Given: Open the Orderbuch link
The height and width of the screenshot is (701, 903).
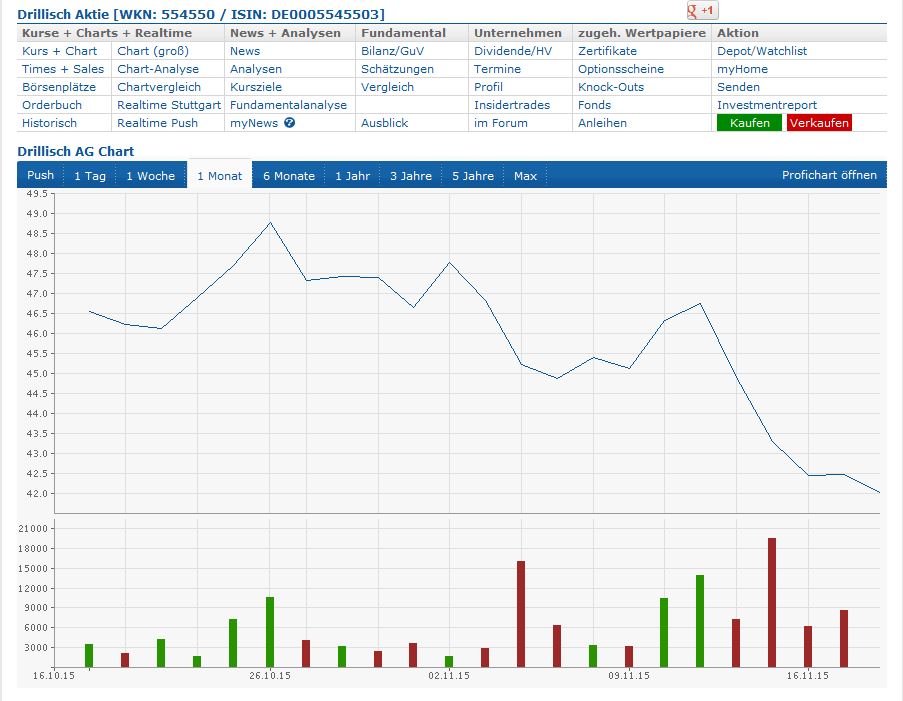Looking at the screenshot, I should (x=52, y=105).
